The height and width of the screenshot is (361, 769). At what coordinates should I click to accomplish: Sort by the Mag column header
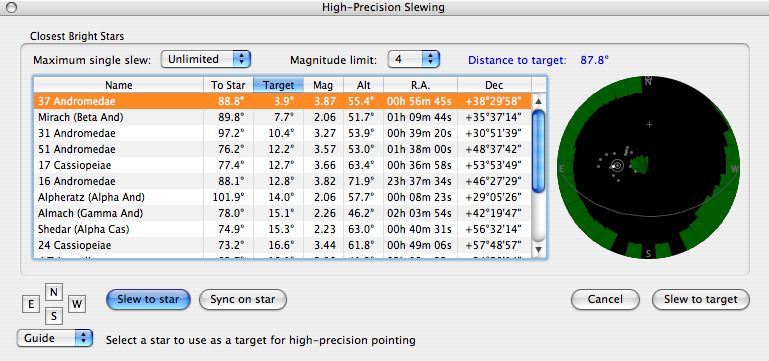pyautogui.click(x=323, y=85)
